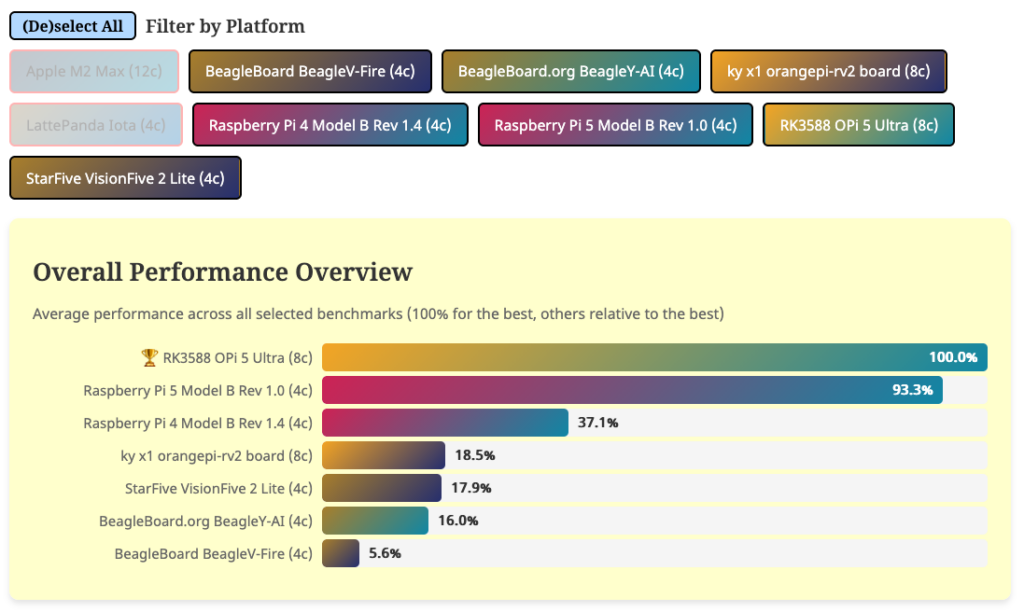This screenshot has width=1024, height=612.
Task: Deselect the RK3588 OPi 5 Ultra filter chip
Action: pos(858,125)
